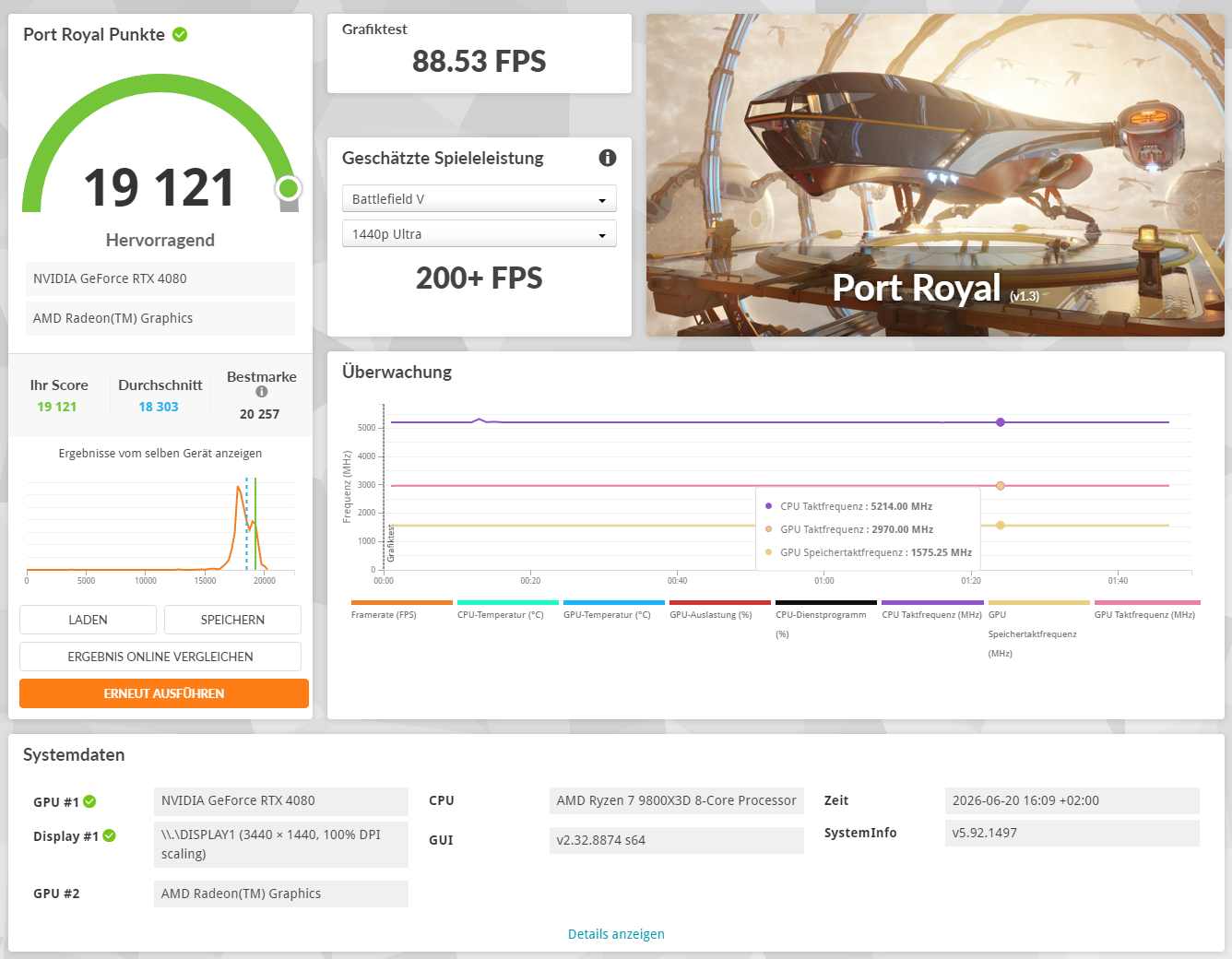Click the green checkmark beside GPU #1
Viewport: 1232px width, 959px height.
click(x=89, y=801)
